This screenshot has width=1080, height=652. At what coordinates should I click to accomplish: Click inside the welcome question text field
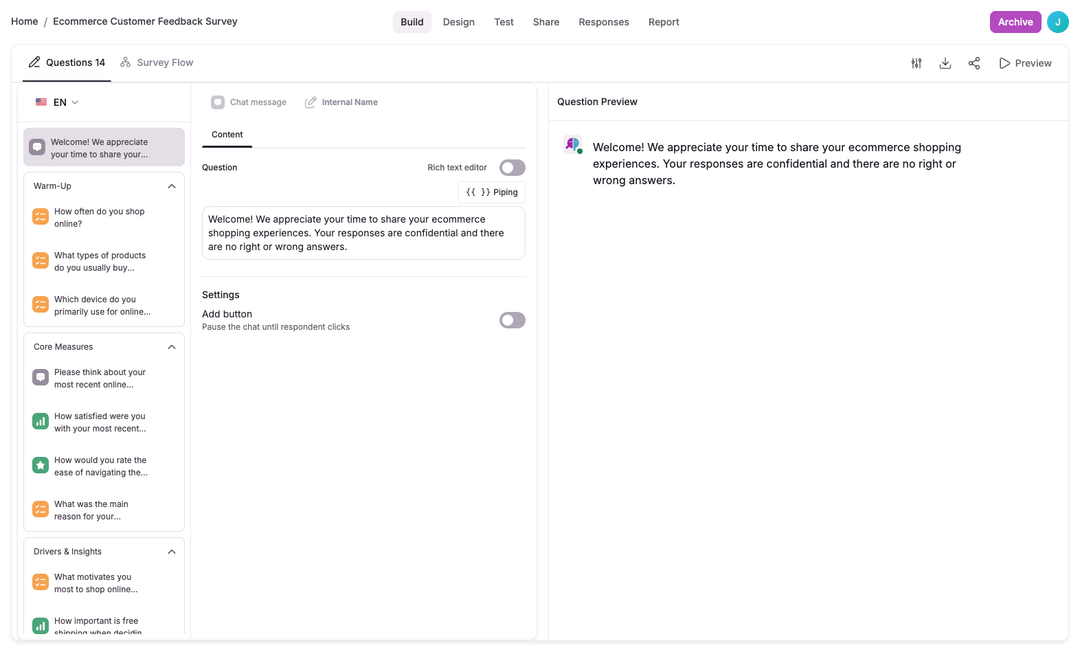coord(363,232)
